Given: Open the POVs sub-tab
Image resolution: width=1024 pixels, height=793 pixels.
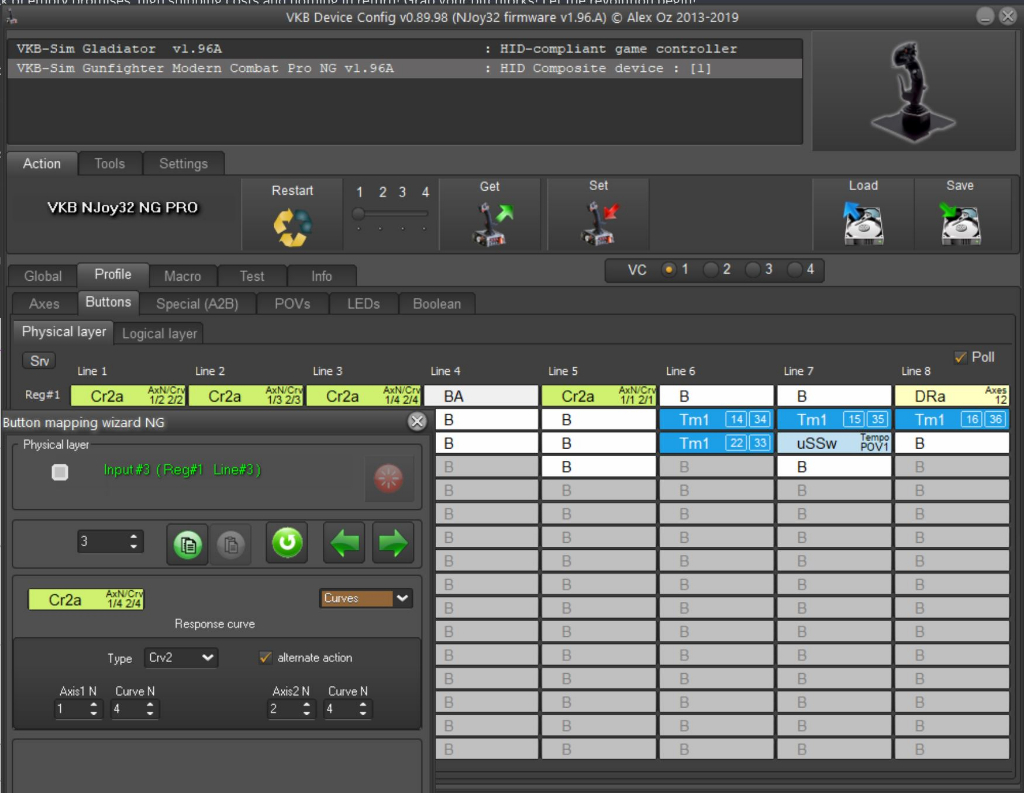Looking at the screenshot, I should click(x=292, y=304).
